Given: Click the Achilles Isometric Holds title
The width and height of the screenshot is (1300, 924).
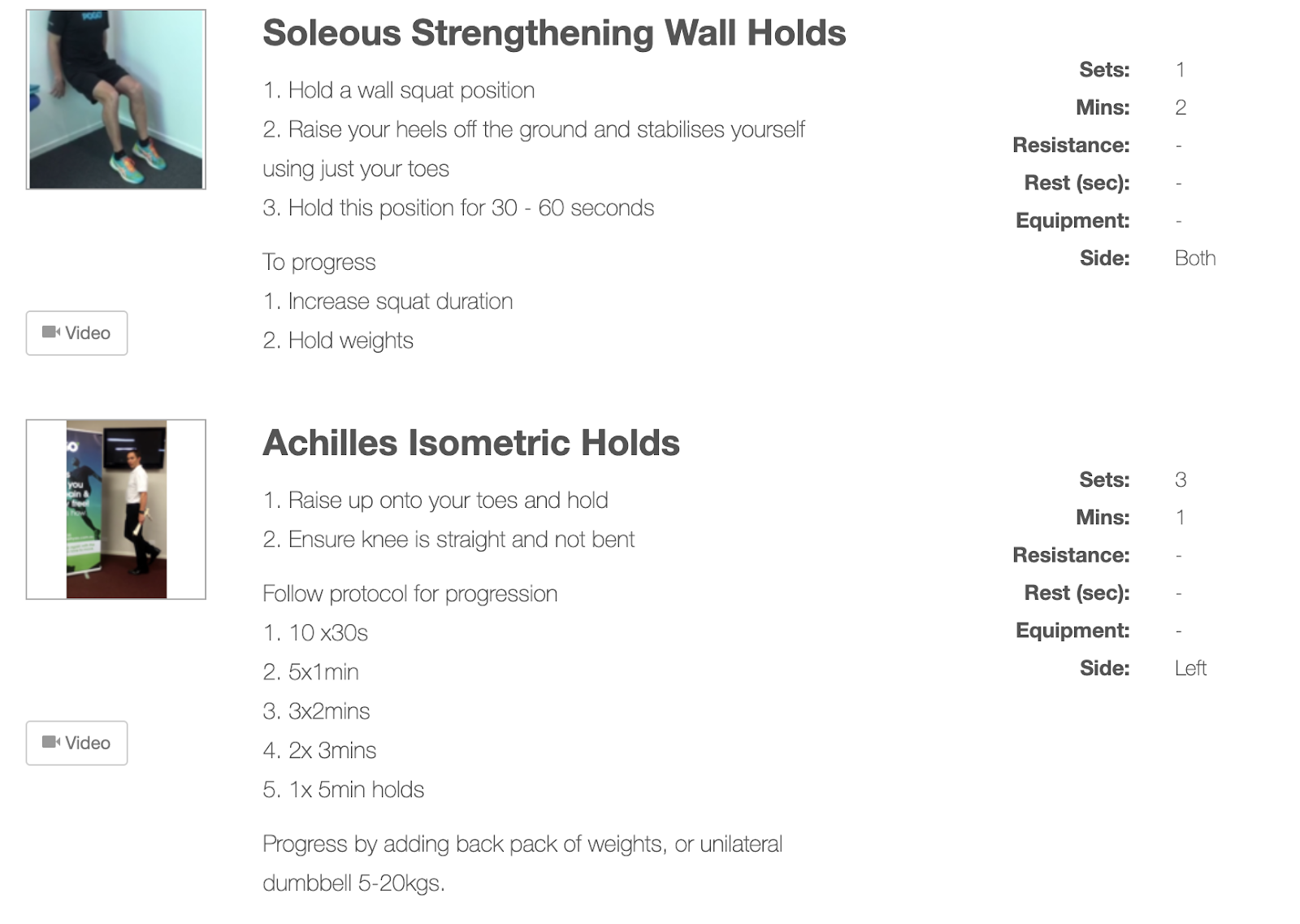Looking at the screenshot, I should click(471, 444).
